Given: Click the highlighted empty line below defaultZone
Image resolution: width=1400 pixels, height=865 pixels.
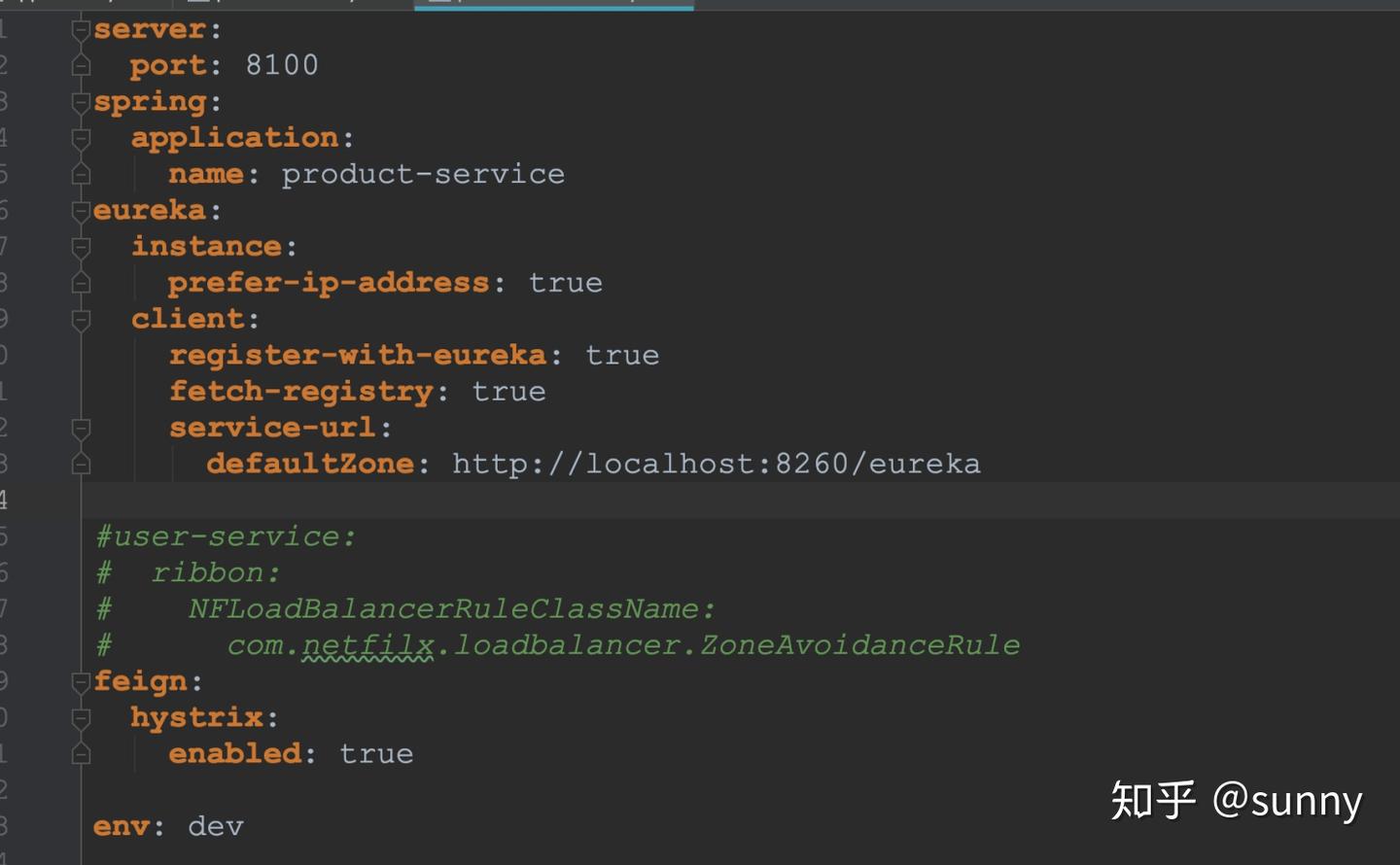Looking at the screenshot, I should [681, 501].
